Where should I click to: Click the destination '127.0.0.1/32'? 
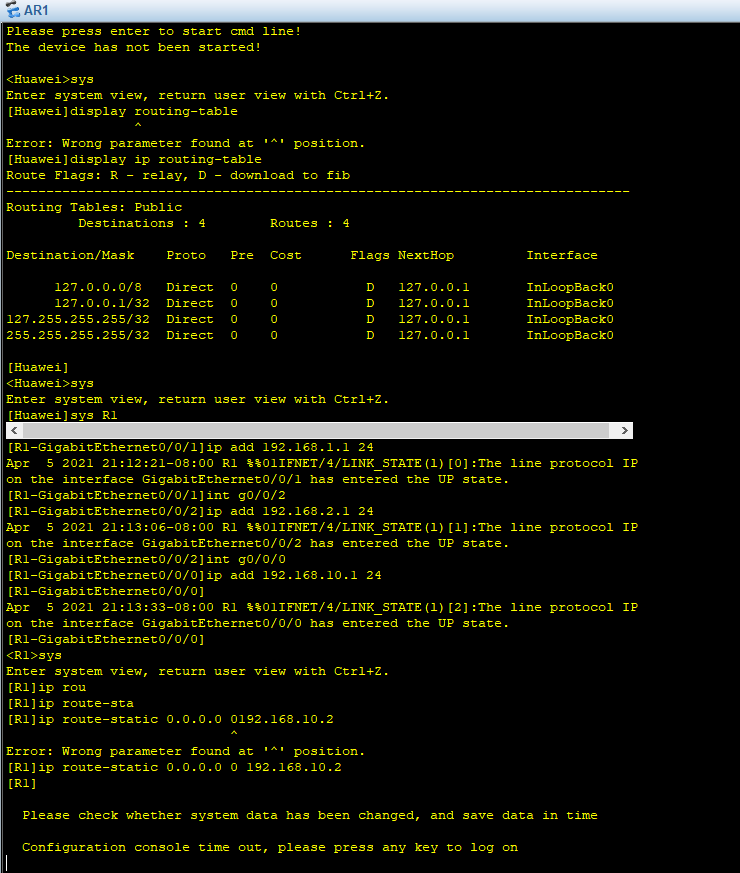point(102,303)
